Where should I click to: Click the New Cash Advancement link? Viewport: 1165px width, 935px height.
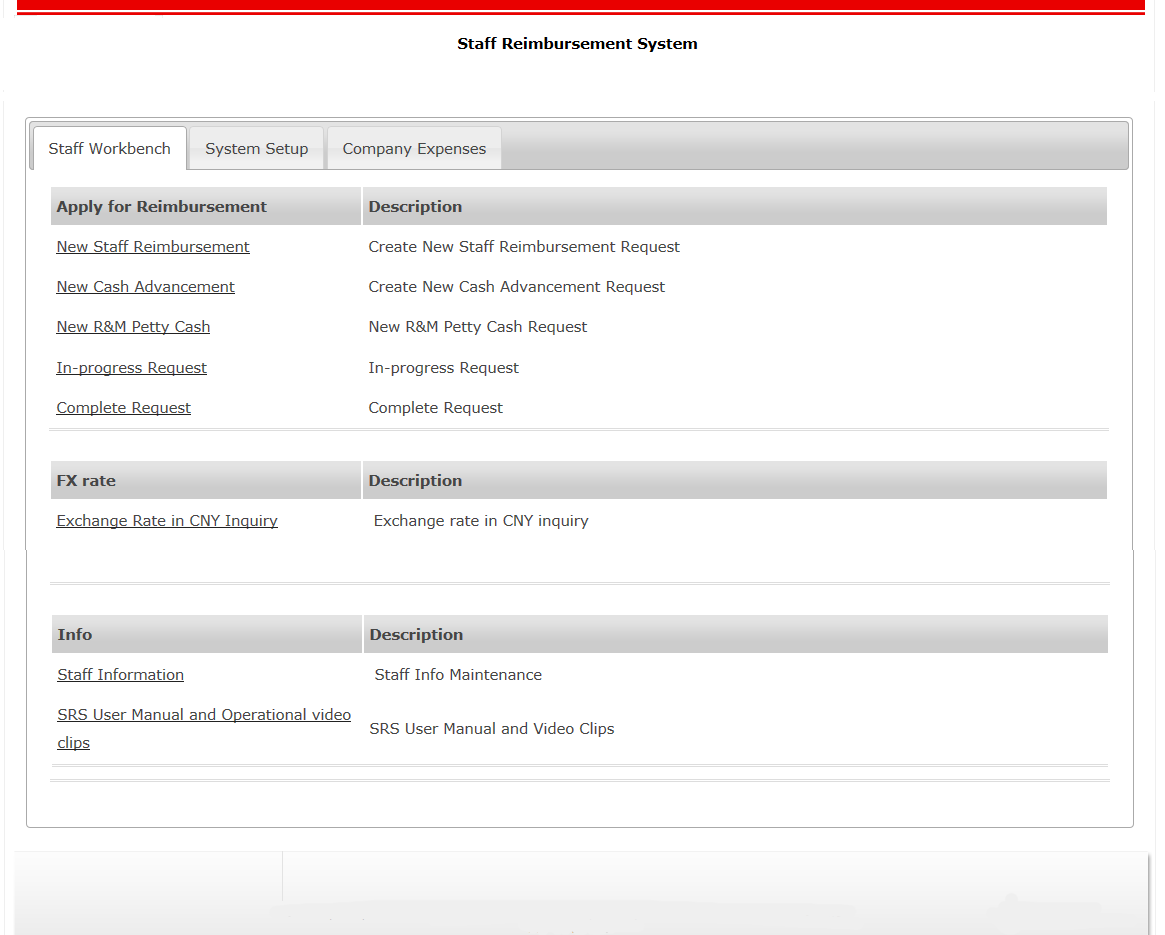pyautogui.click(x=146, y=287)
